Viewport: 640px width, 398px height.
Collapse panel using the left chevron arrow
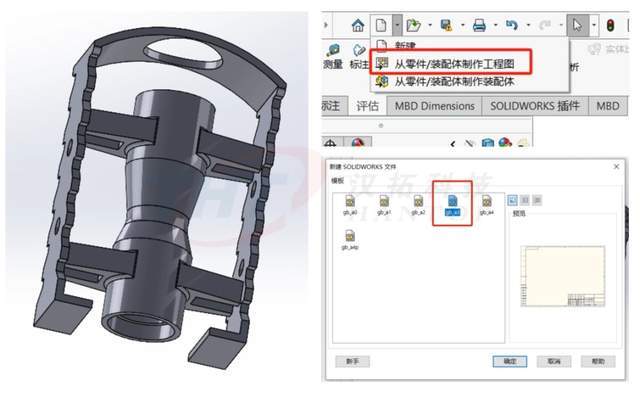453,144
